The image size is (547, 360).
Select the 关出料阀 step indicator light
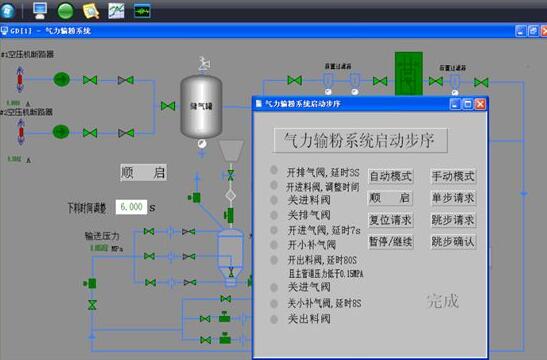pos(274,319)
